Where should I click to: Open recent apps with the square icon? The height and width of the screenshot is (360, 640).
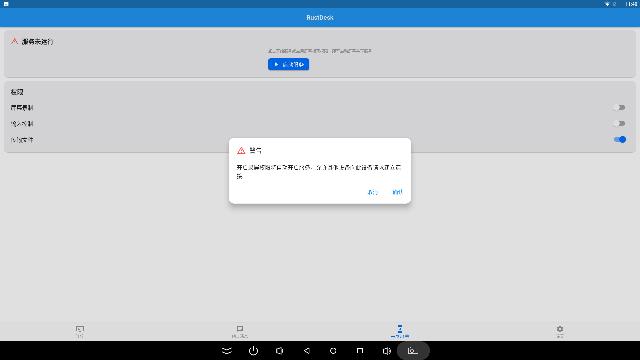(360, 351)
